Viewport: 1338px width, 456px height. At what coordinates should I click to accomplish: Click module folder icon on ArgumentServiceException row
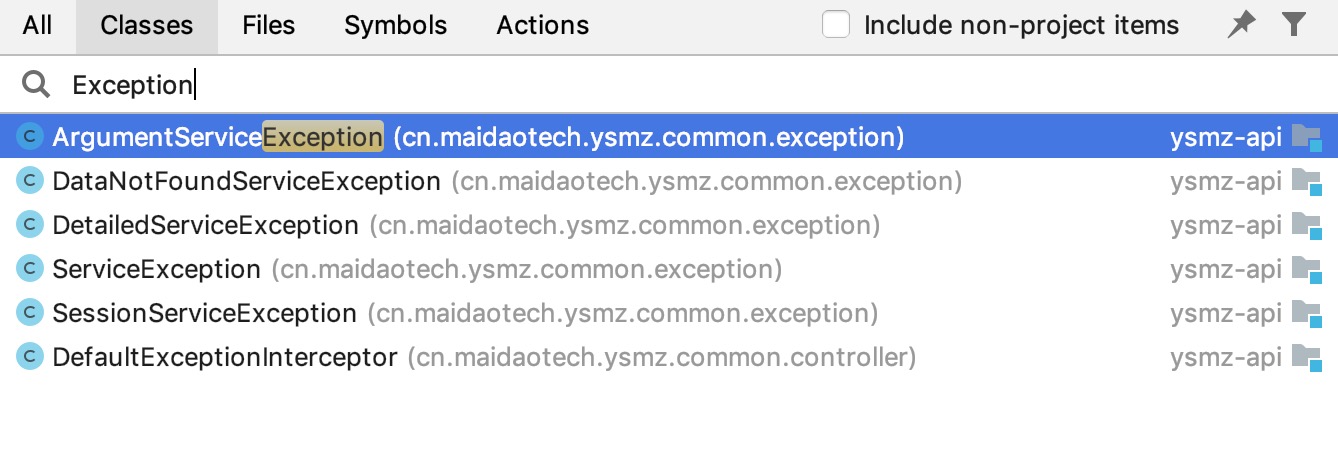coord(1306,137)
